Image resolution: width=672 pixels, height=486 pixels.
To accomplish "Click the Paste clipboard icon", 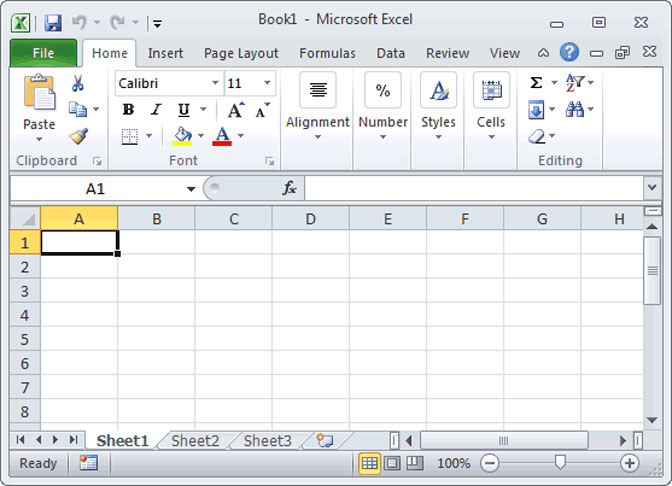I will (x=39, y=92).
